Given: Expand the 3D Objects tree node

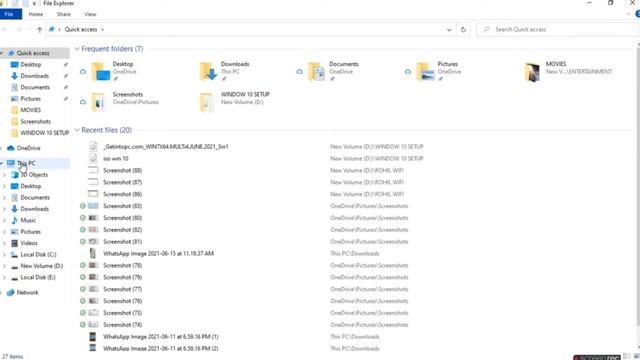Looking at the screenshot, I should [x=4, y=175].
